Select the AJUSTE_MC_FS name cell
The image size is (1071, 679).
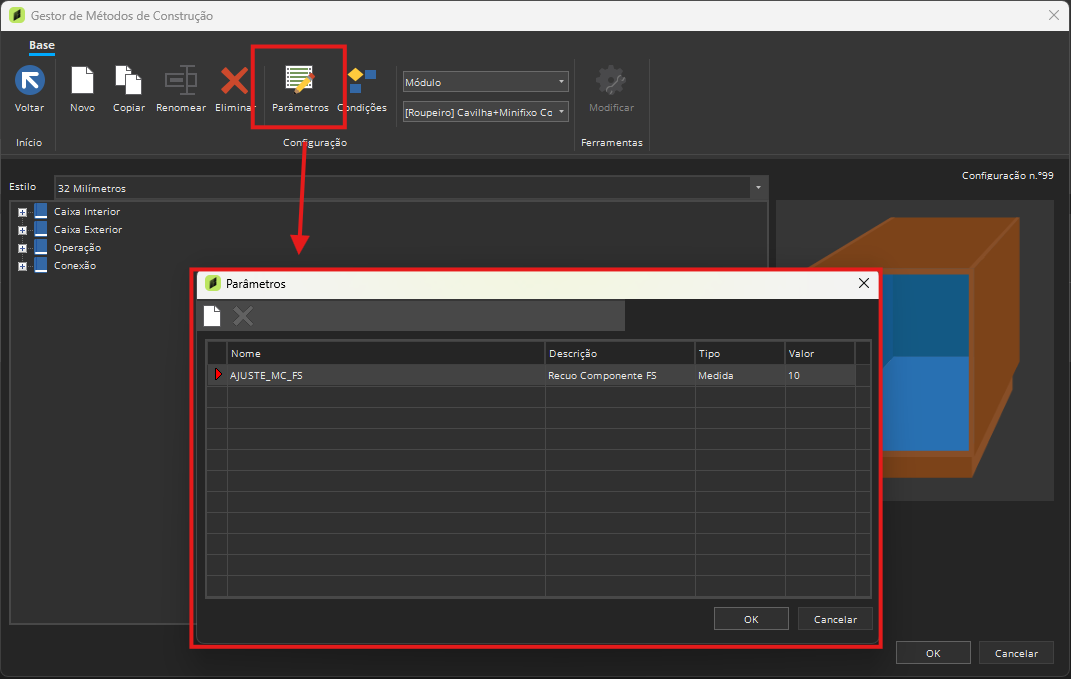[x=386, y=375]
